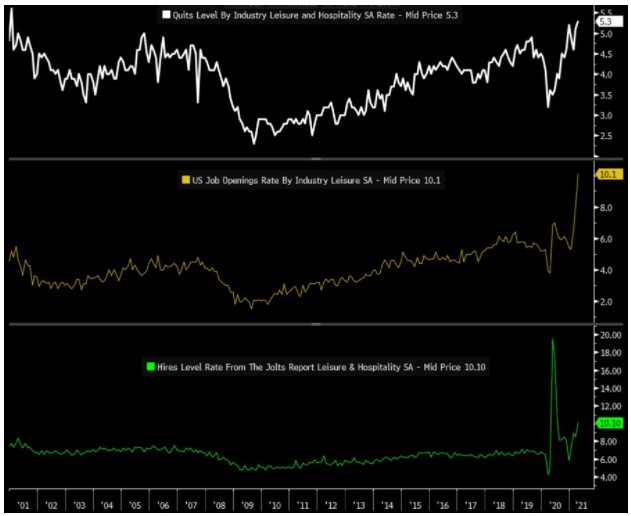Click the green Hires Level legend swatch
The height and width of the screenshot is (516, 631).
click(151, 367)
